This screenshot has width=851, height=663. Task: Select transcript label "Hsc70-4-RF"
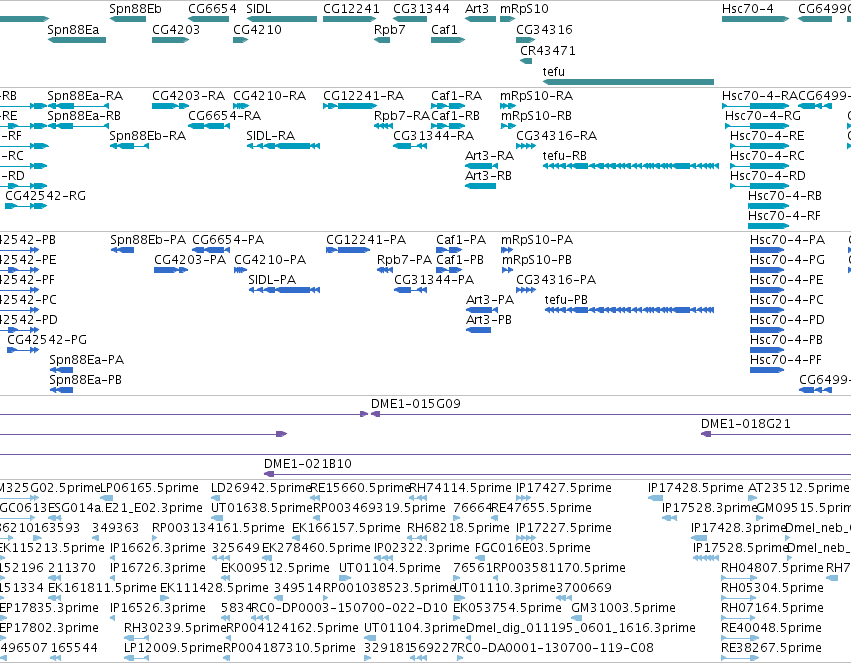click(784, 216)
